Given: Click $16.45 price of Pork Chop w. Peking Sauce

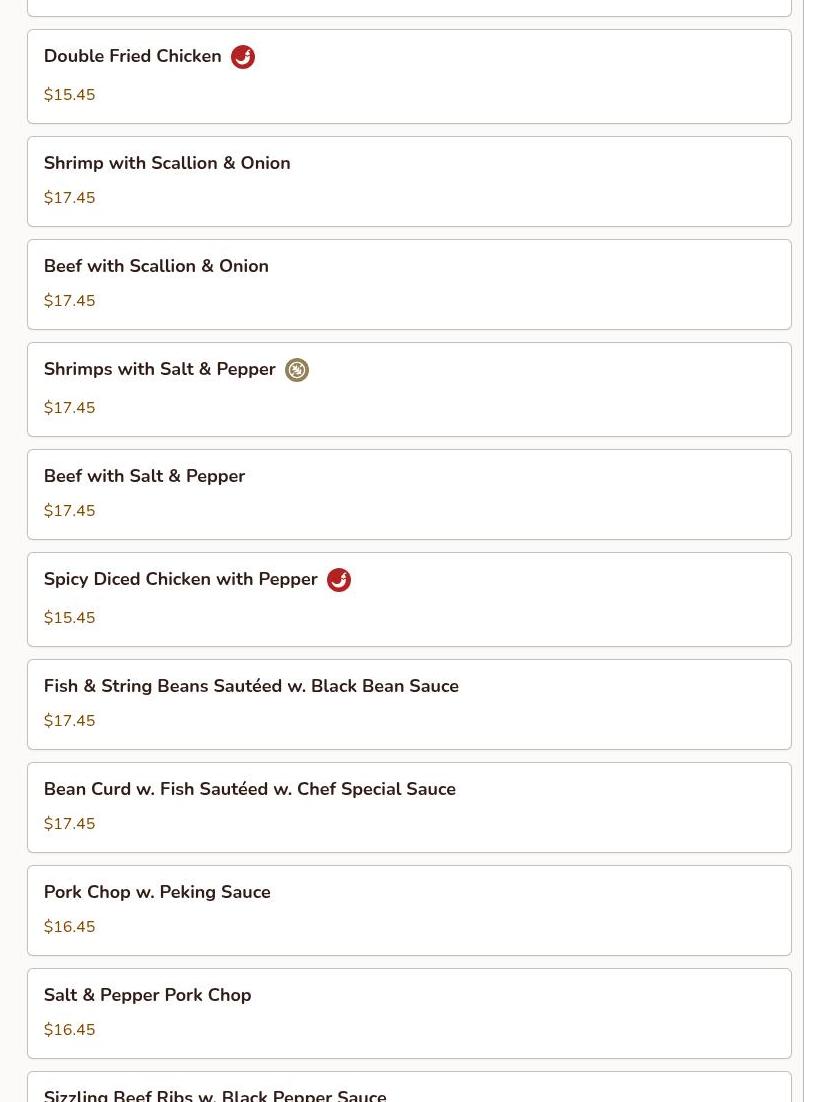Looking at the screenshot, I should point(69,927).
